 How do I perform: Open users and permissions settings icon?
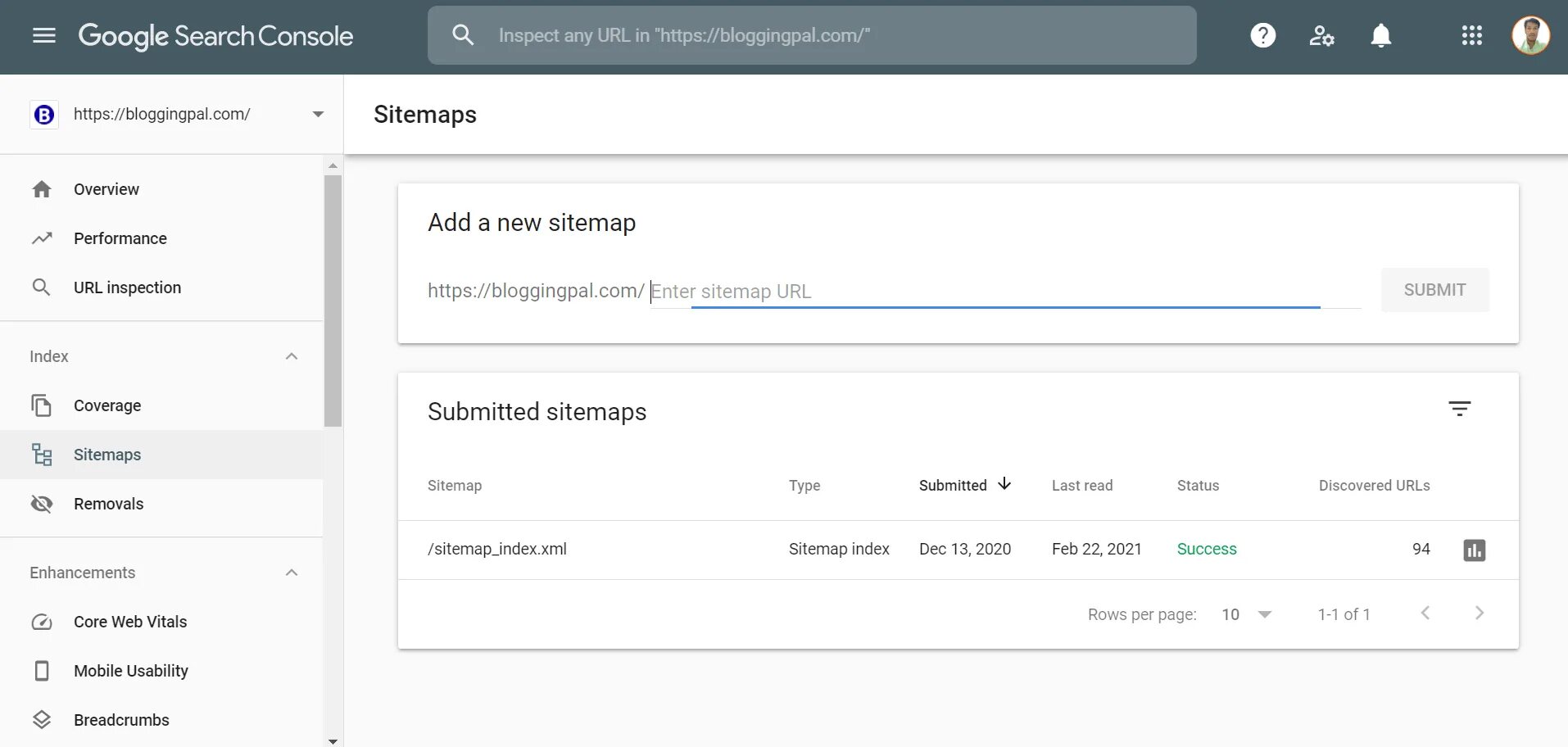pos(1321,35)
